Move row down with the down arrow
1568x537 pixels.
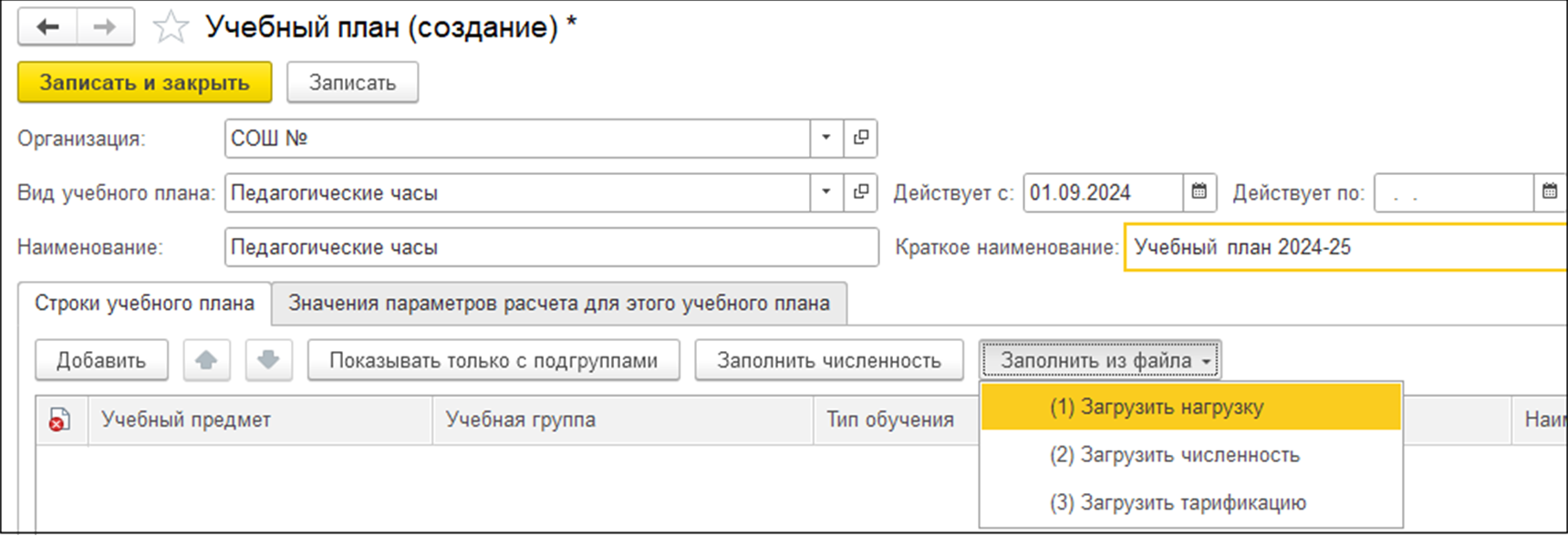pyautogui.click(x=268, y=360)
